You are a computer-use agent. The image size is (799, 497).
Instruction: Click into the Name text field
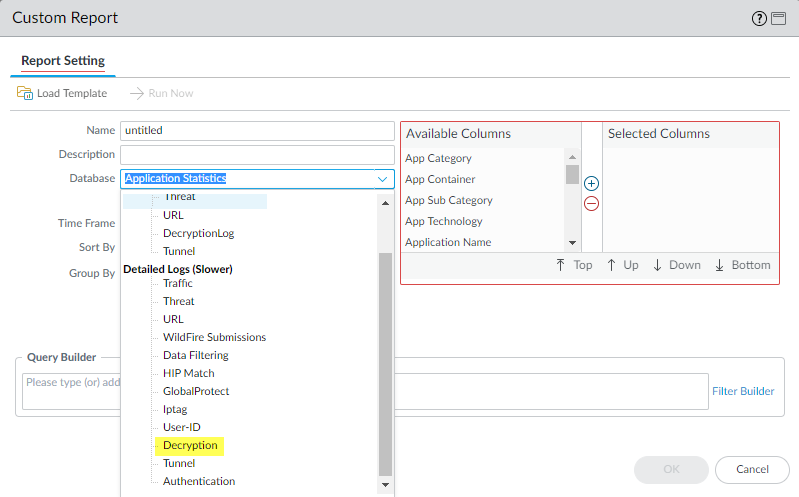(x=257, y=131)
